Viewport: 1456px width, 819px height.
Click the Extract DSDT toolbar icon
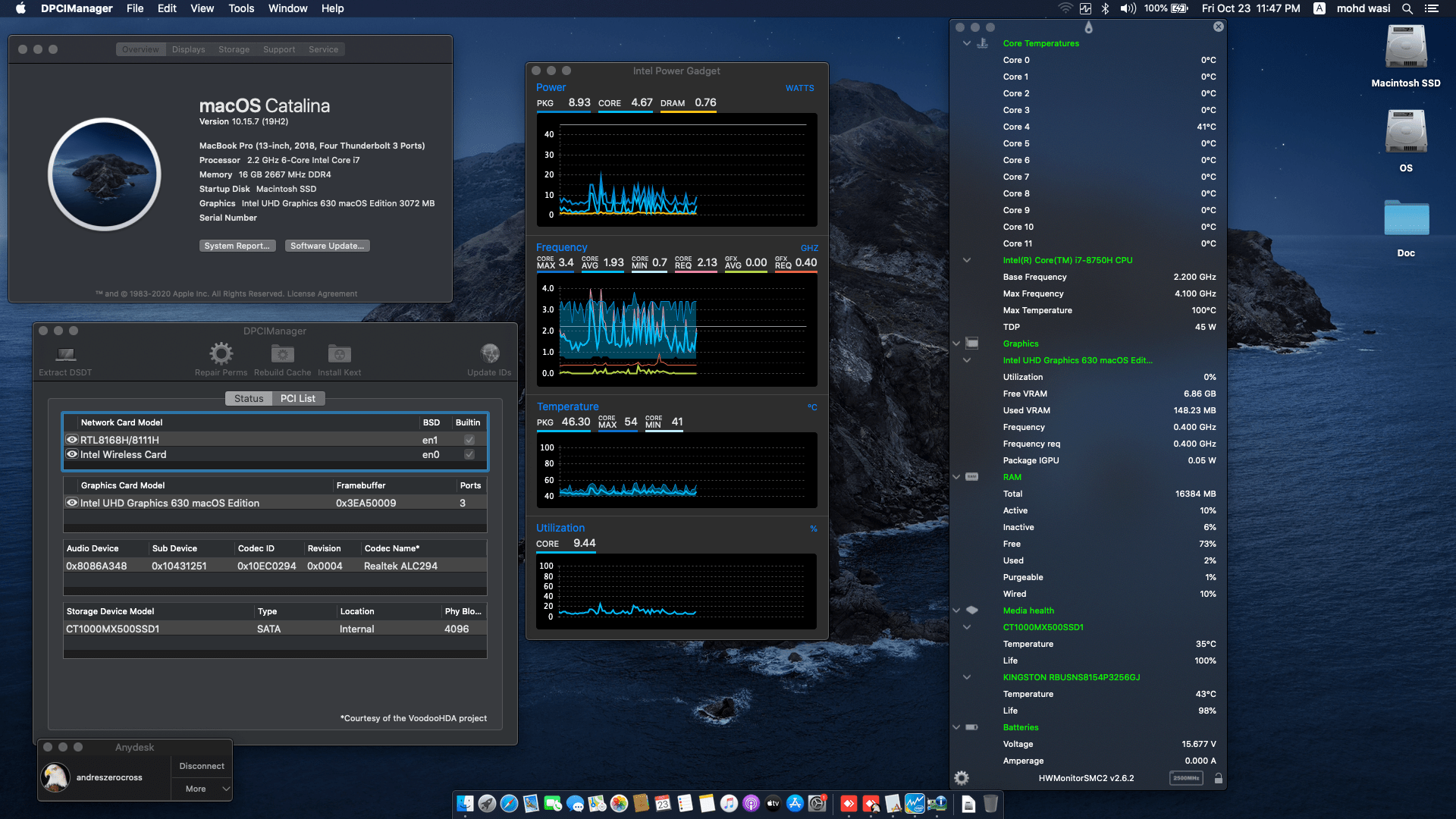[65, 354]
